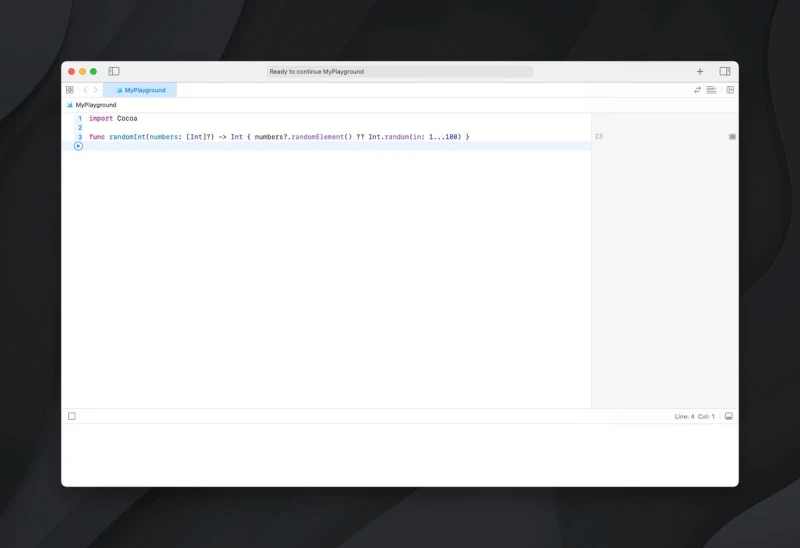Click inside the empty console area
Viewport: 800px width, 548px height.
pyautogui.click(x=400, y=455)
